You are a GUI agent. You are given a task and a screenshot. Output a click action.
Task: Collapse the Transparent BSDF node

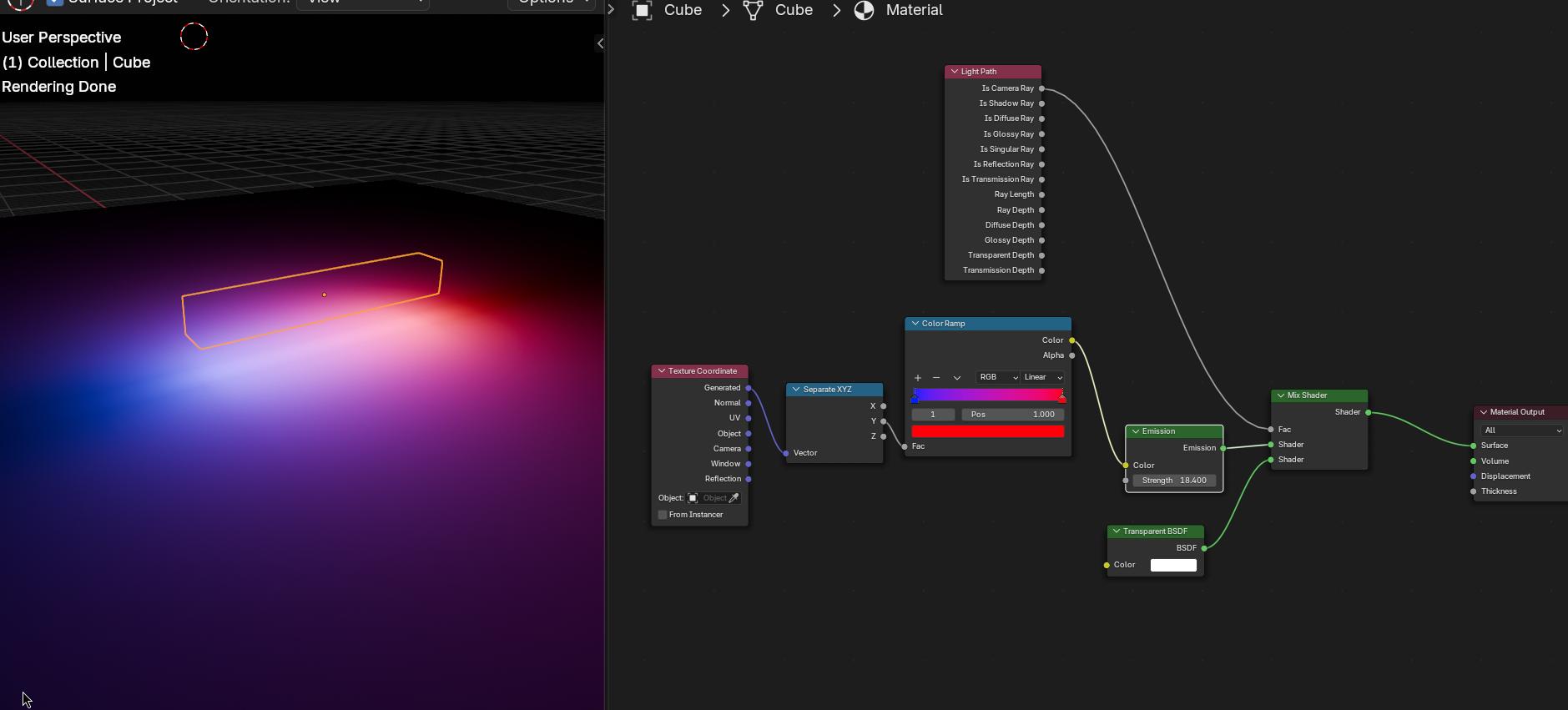tap(1117, 531)
